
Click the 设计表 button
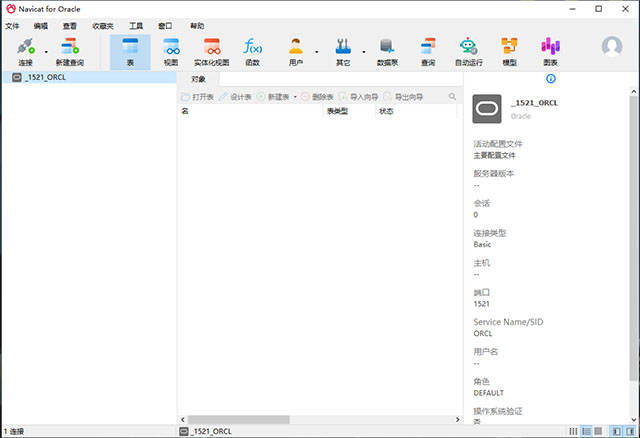pos(236,97)
